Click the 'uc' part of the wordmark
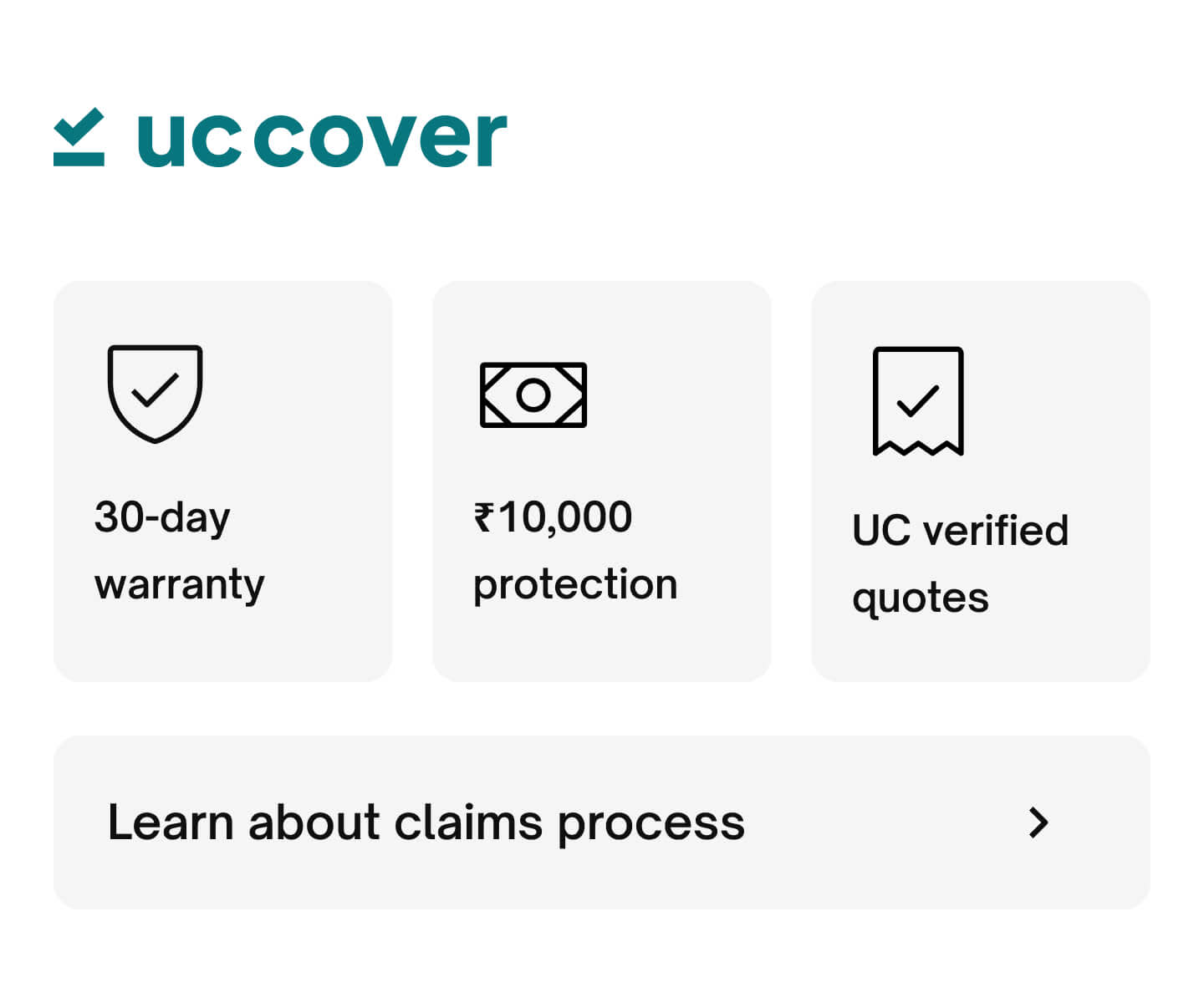 (190, 140)
